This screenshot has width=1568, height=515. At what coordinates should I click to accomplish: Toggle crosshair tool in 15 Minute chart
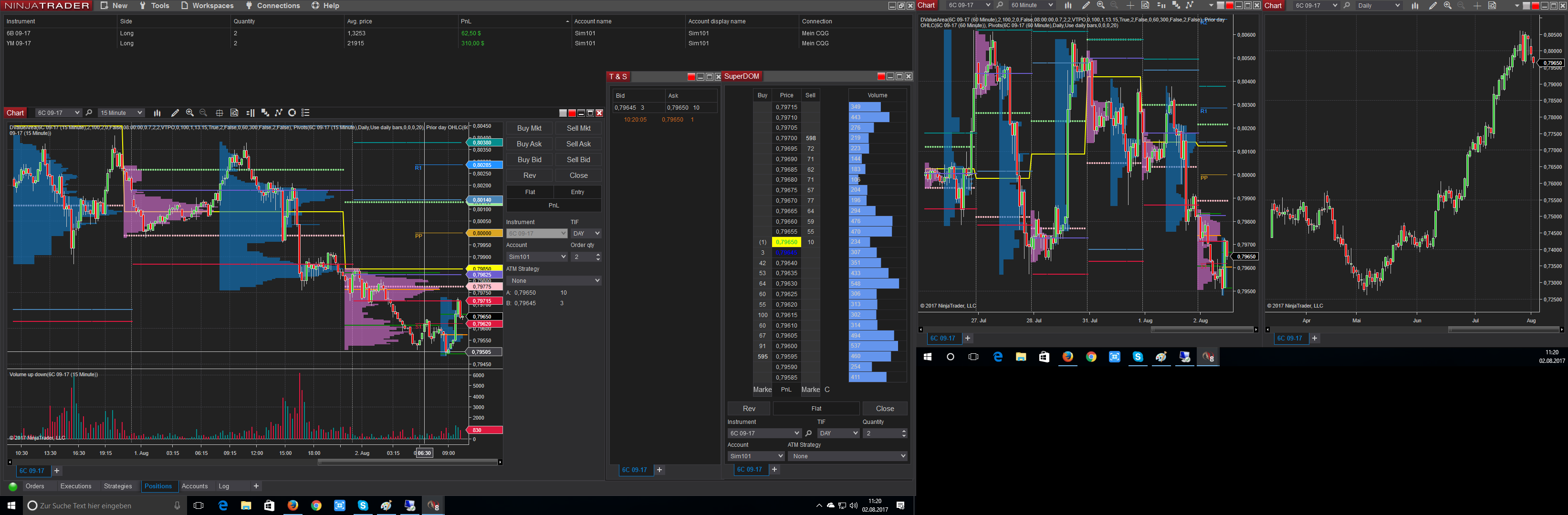coord(219,113)
